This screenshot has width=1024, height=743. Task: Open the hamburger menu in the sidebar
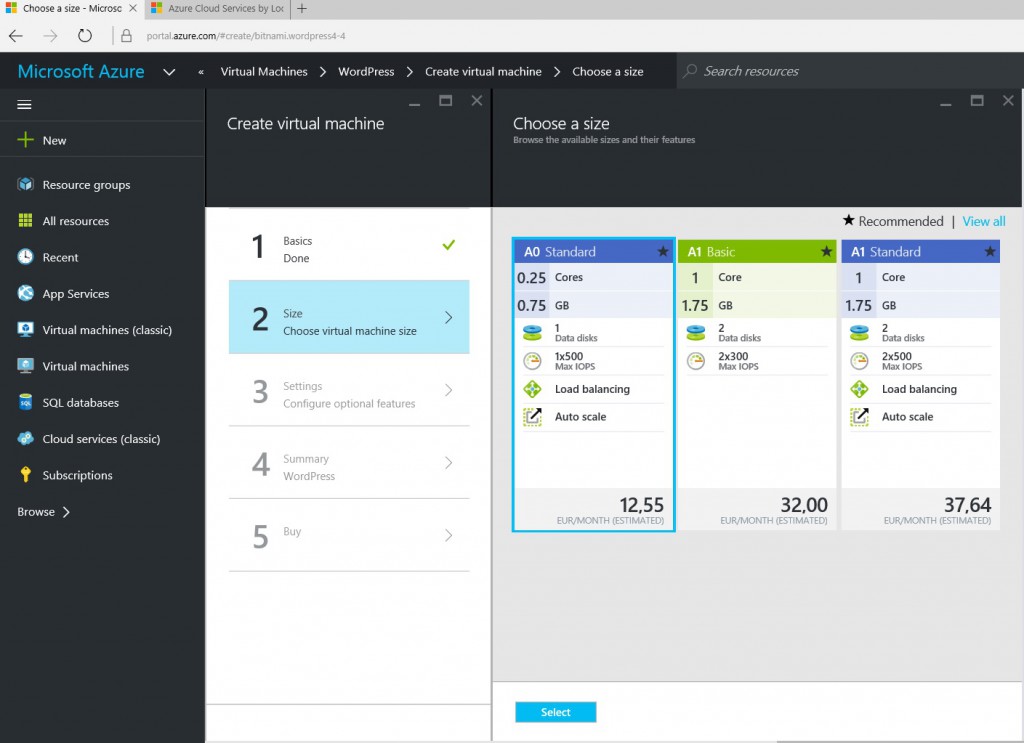pos(24,104)
